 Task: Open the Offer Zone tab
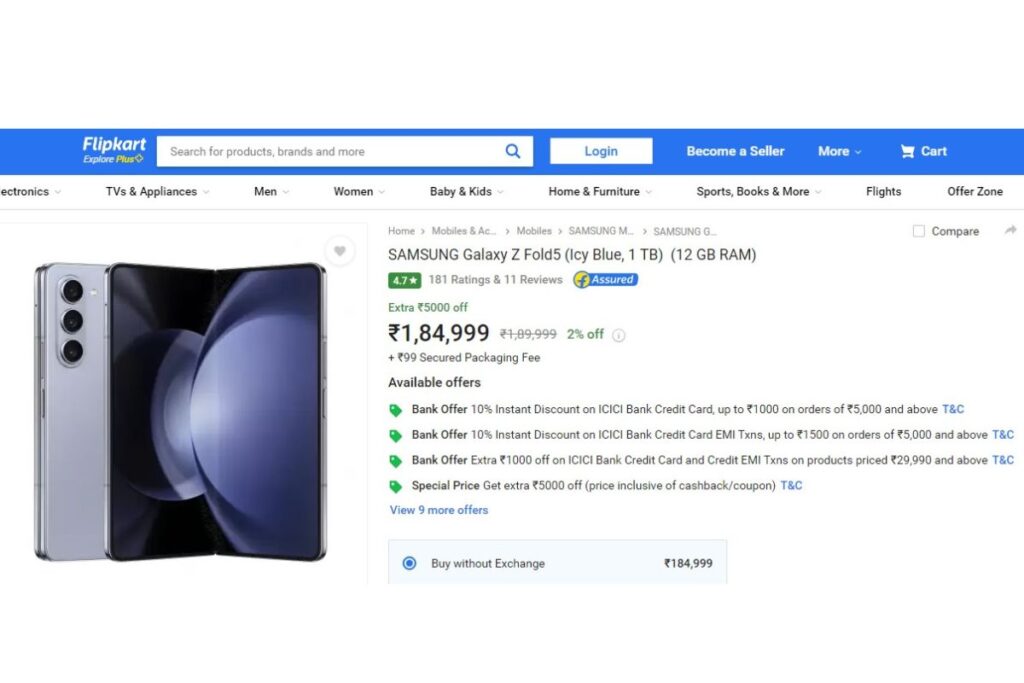coord(974,191)
